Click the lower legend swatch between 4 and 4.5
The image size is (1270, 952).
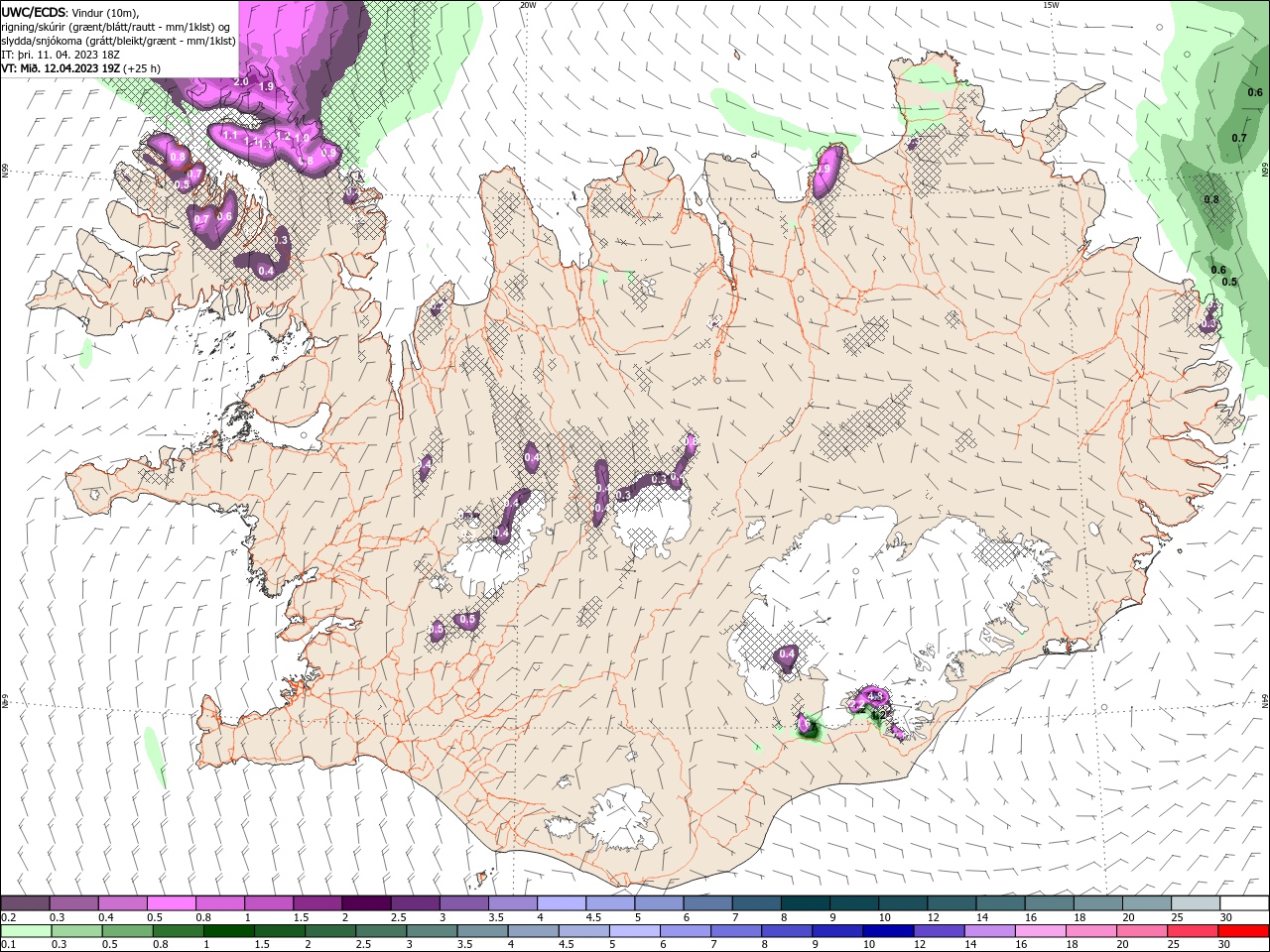532,931
